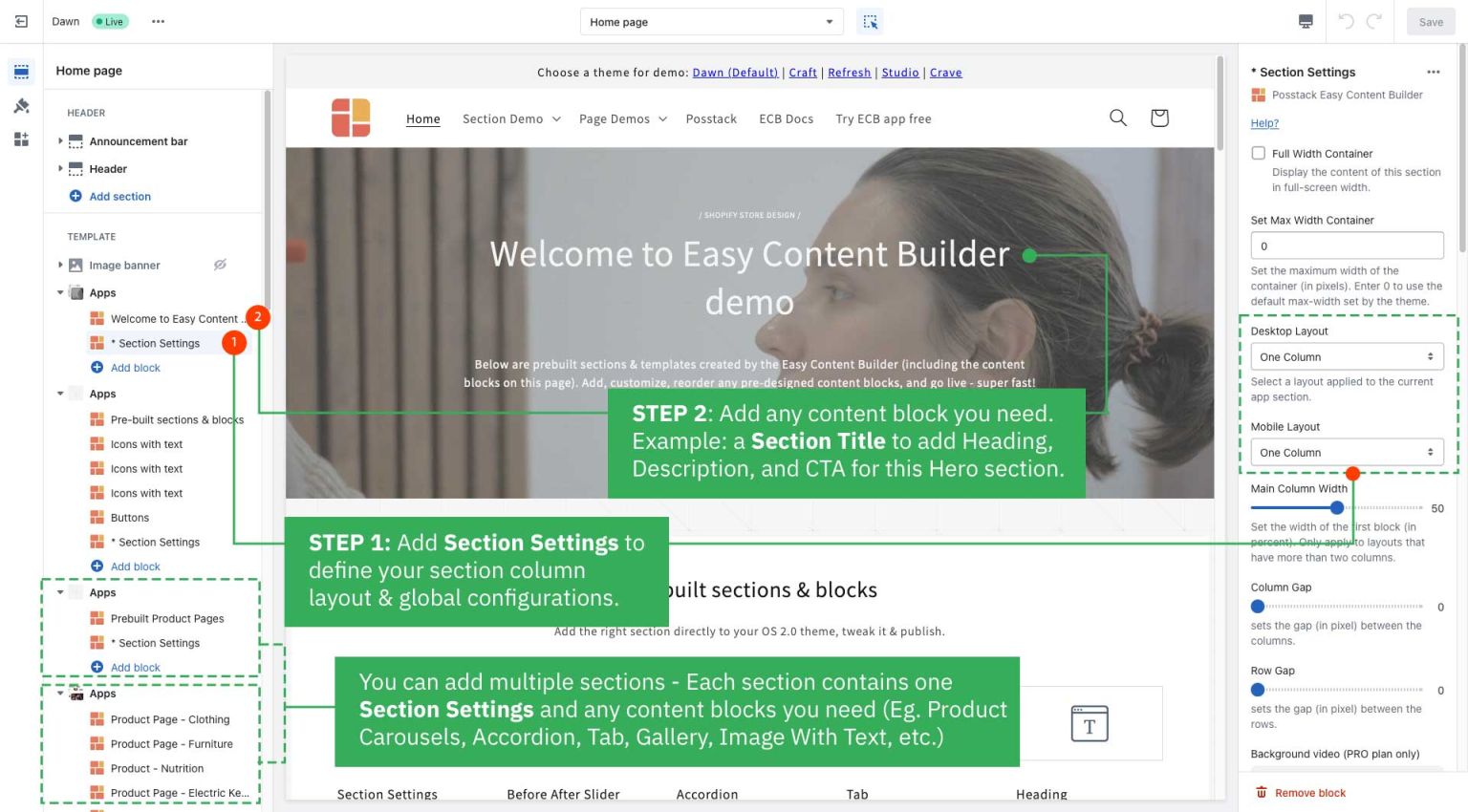The image size is (1468, 812).
Task: Click the Set Max Width Container input field
Action: (x=1346, y=245)
